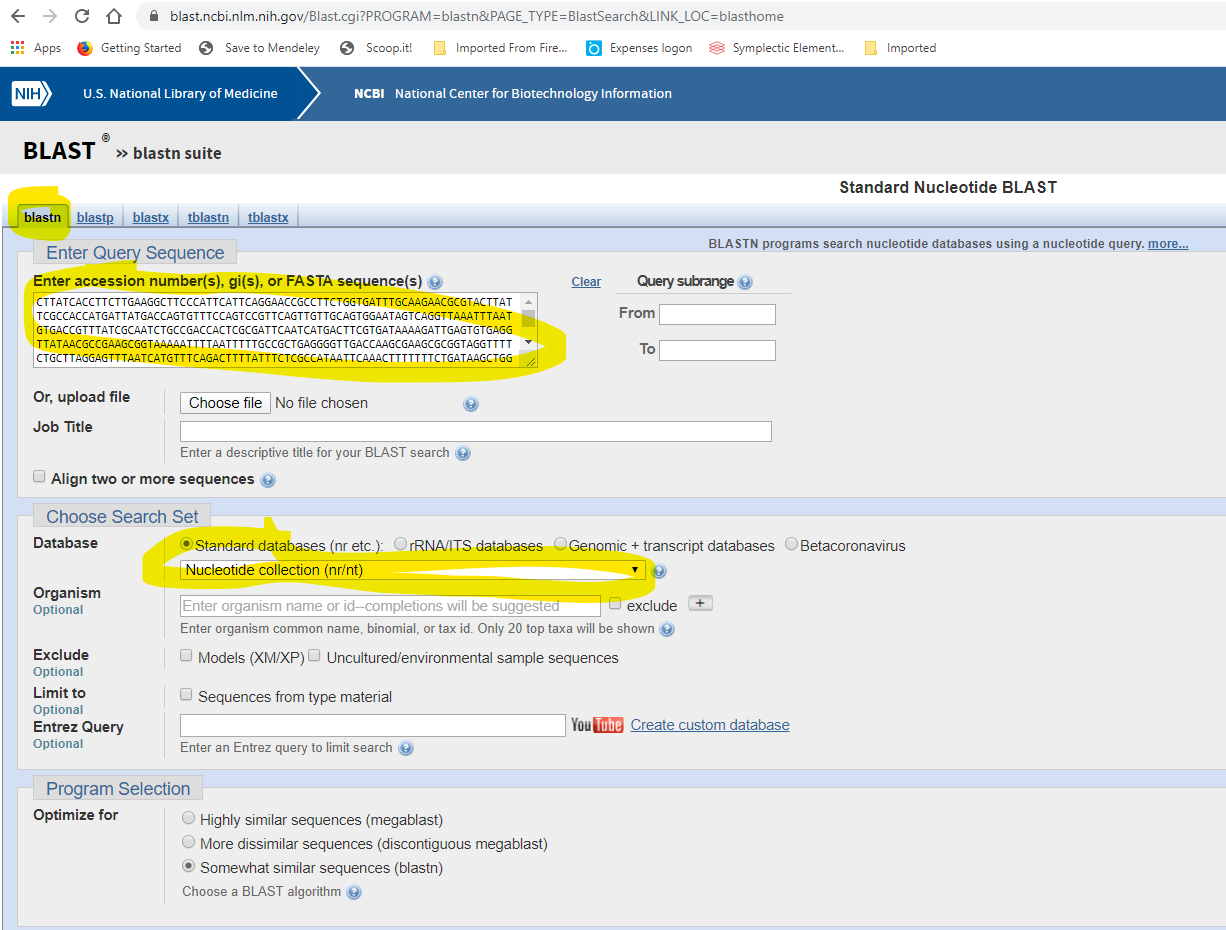Viewport: 1226px width, 930px height.
Task: Open the YouTube icon beside Entrez Query
Action: (x=597, y=725)
